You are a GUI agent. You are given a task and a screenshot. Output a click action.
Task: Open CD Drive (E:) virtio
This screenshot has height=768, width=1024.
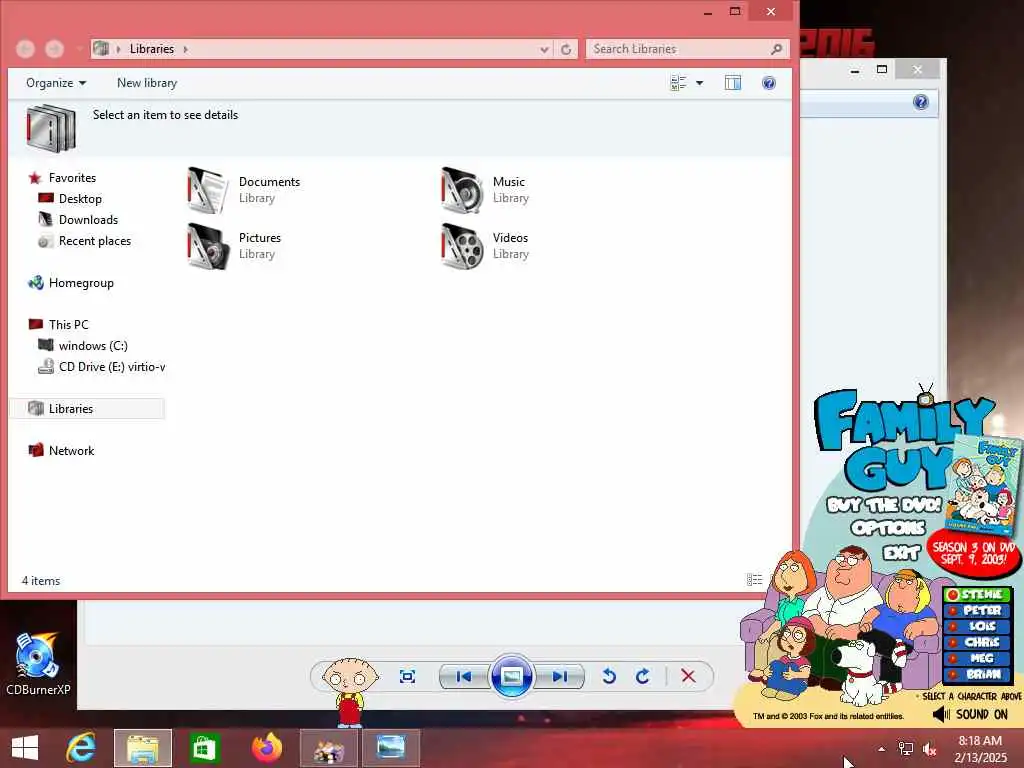[101, 366]
